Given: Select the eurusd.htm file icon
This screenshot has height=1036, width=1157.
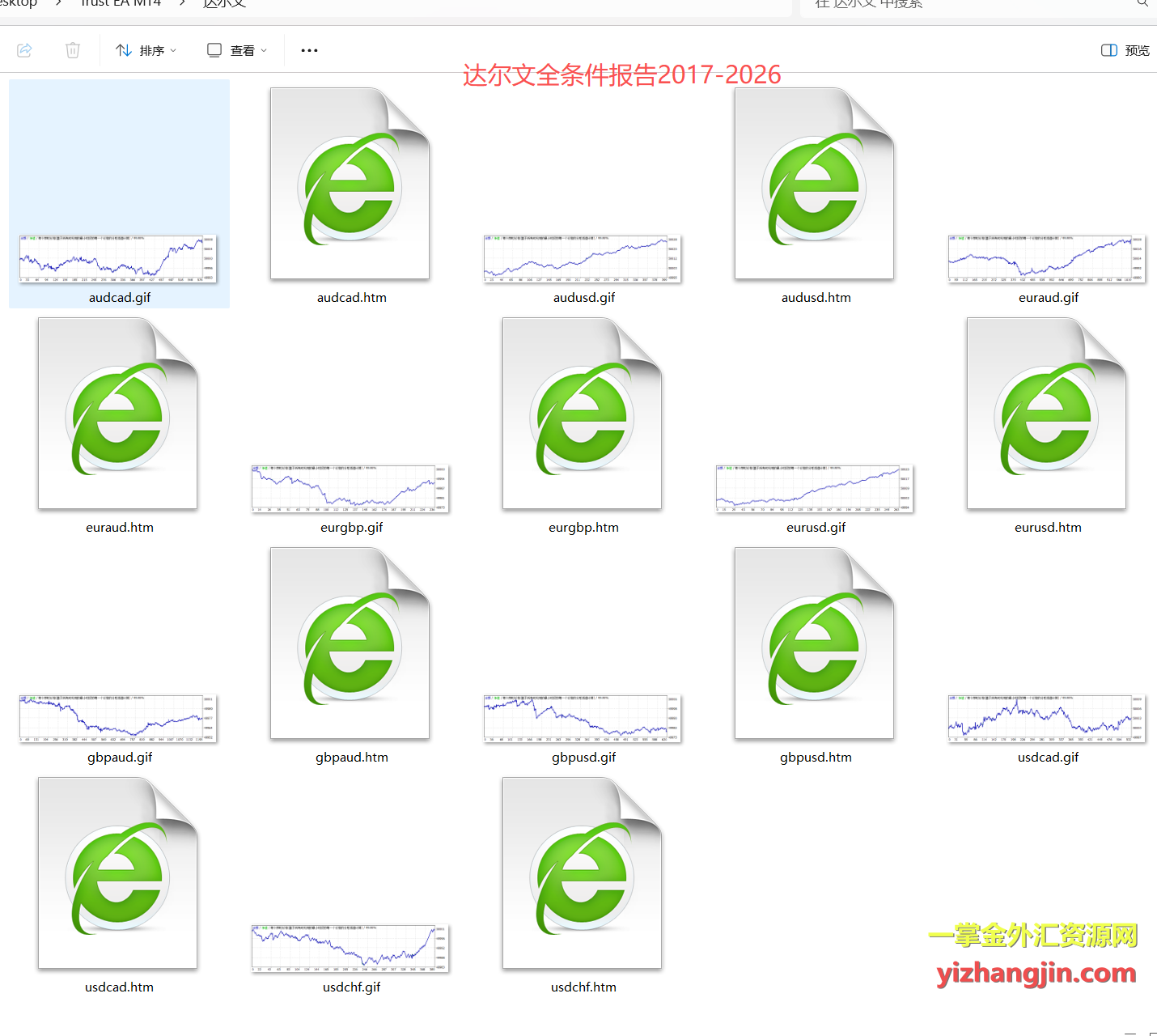Looking at the screenshot, I should [x=1047, y=414].
